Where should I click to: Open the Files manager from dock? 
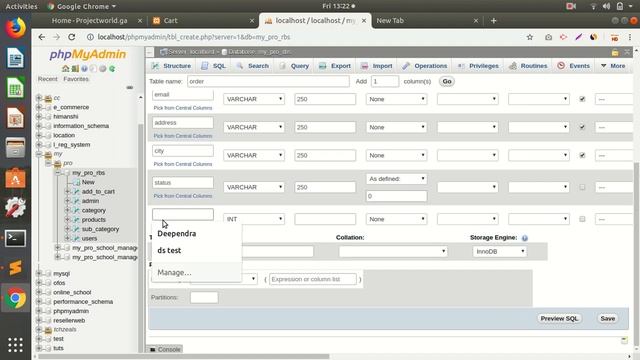click(16, 148)
